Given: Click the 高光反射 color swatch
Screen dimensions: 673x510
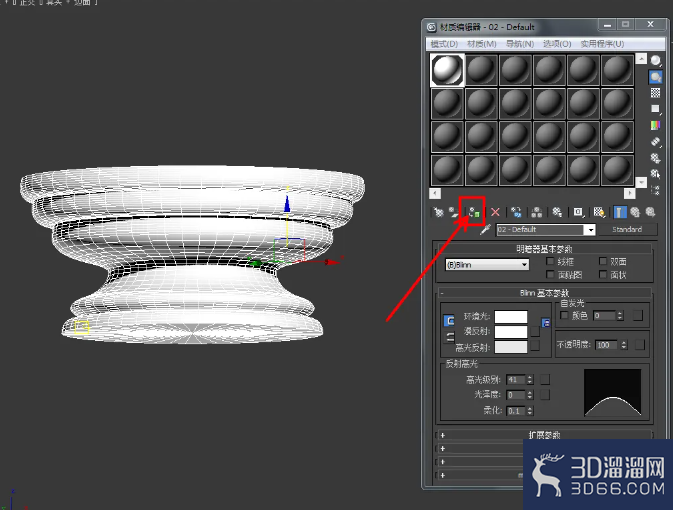Looking at the screenshot, I should (511, 346).
